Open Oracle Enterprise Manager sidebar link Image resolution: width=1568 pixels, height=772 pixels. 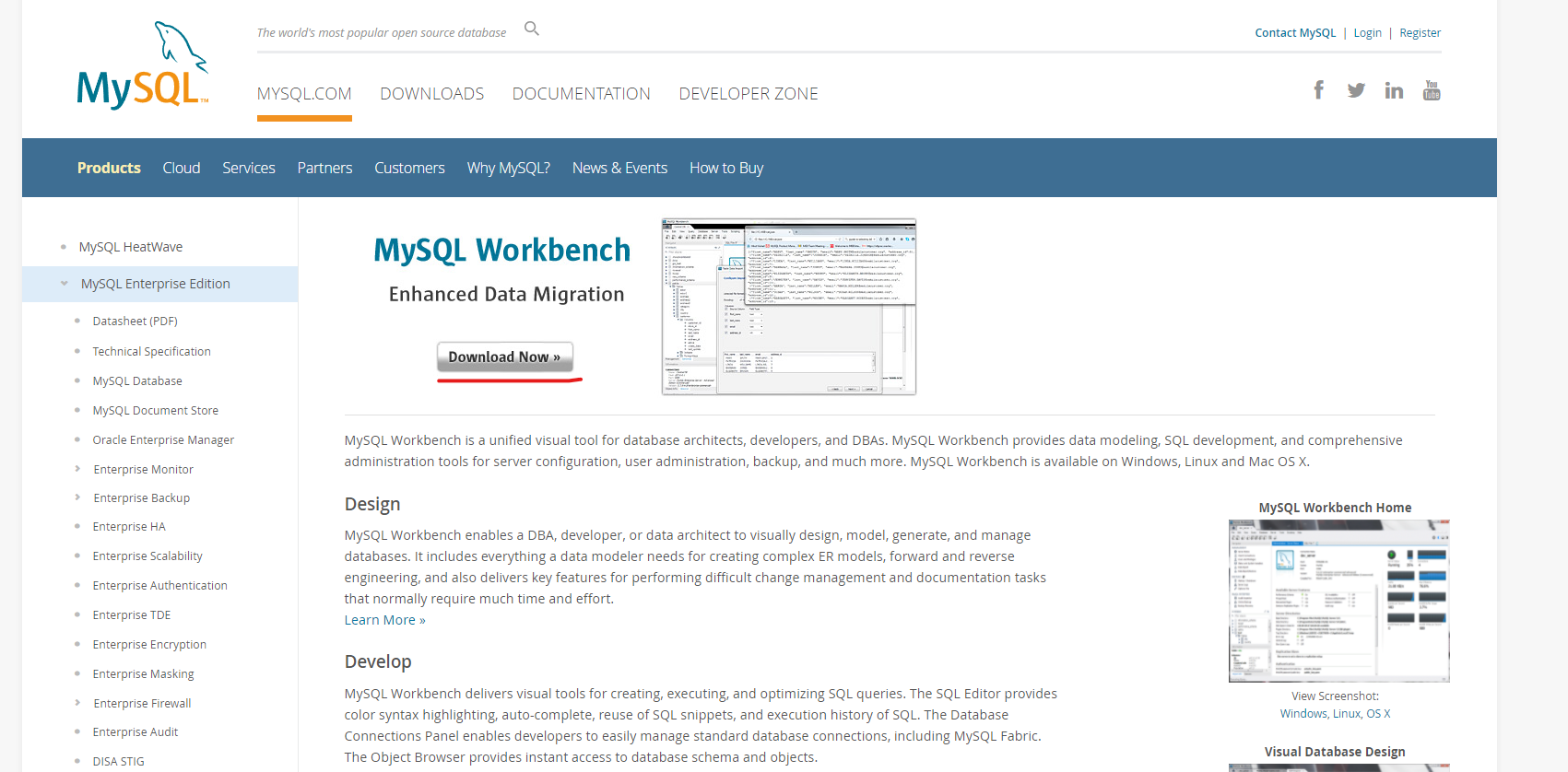click(x=164, y=440)
